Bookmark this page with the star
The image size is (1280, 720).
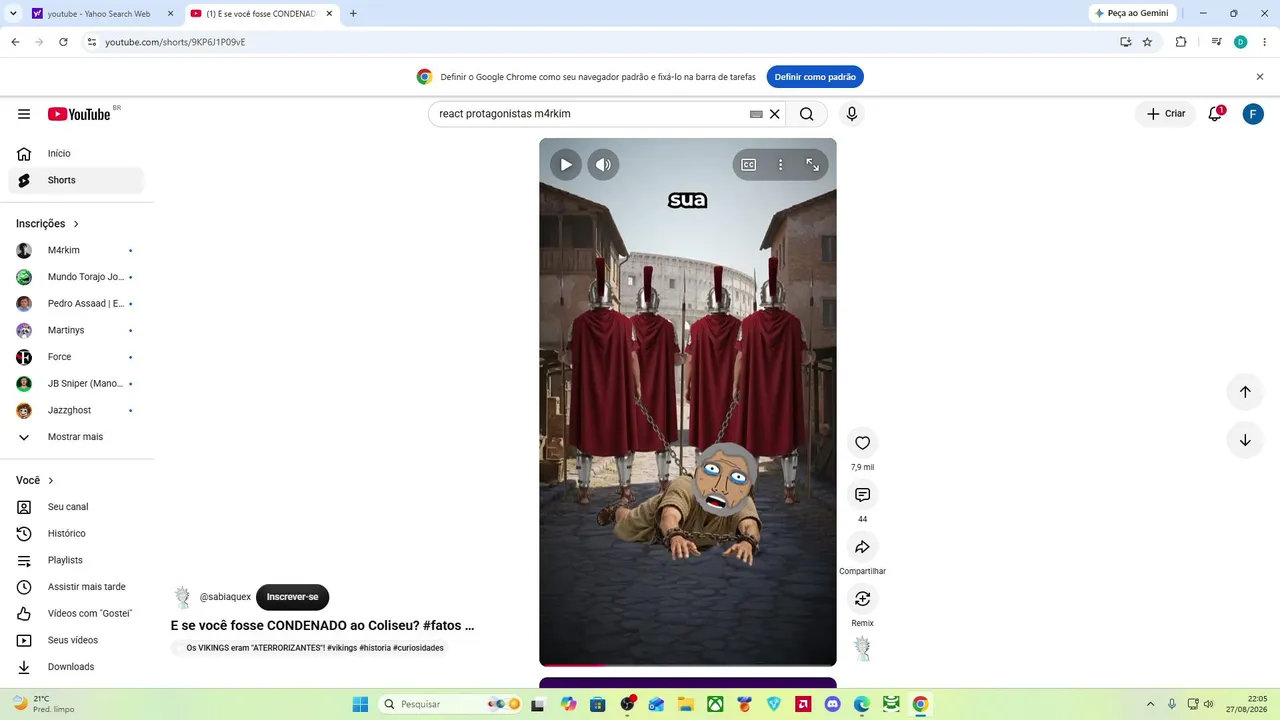click(1147, 42)
